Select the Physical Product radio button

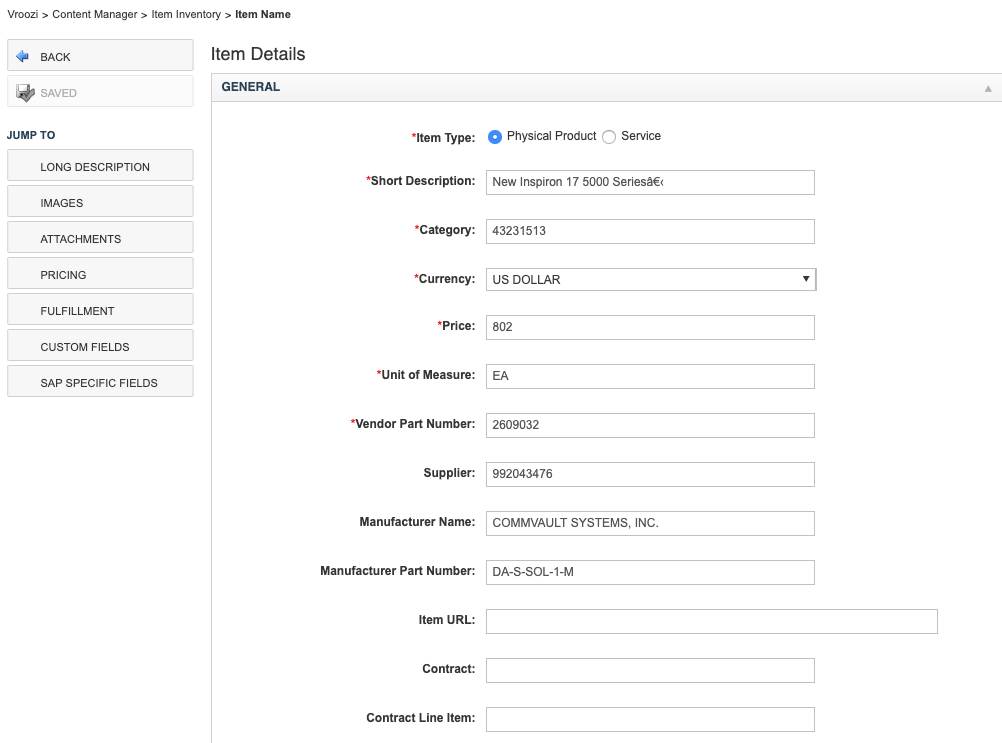pyautogui.click(x=495, y=137)
